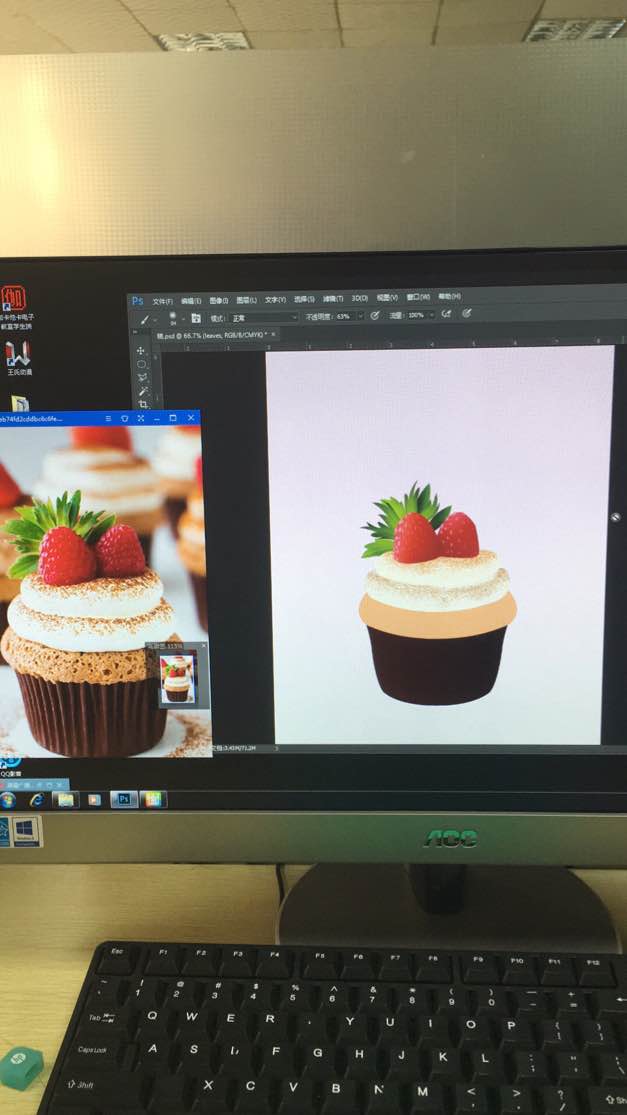
Task: Open the blend mode dropdown showing 正常
Action: click(264, 317)
